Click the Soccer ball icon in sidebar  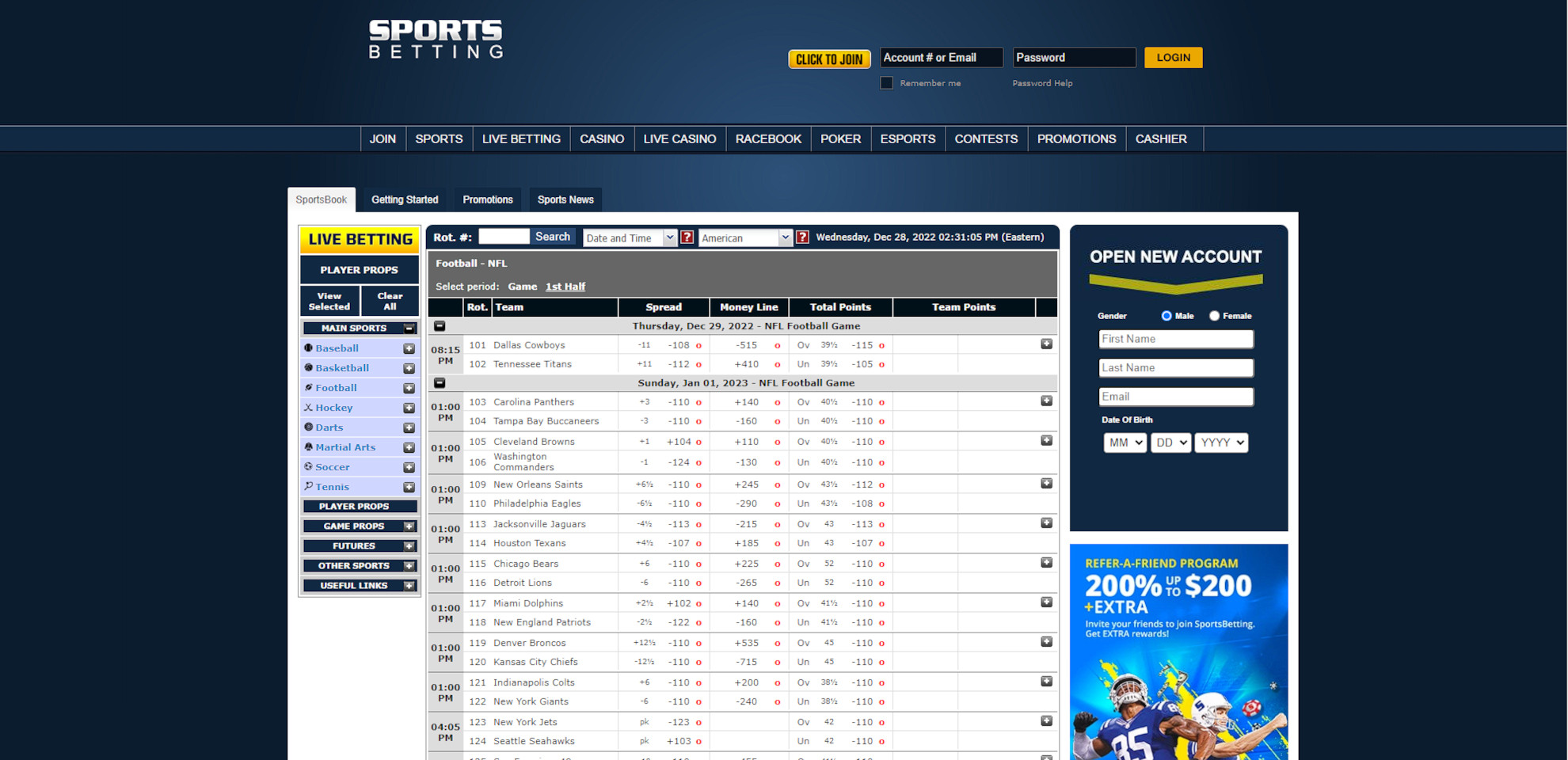pyautogui.click(x=309, y=466)
